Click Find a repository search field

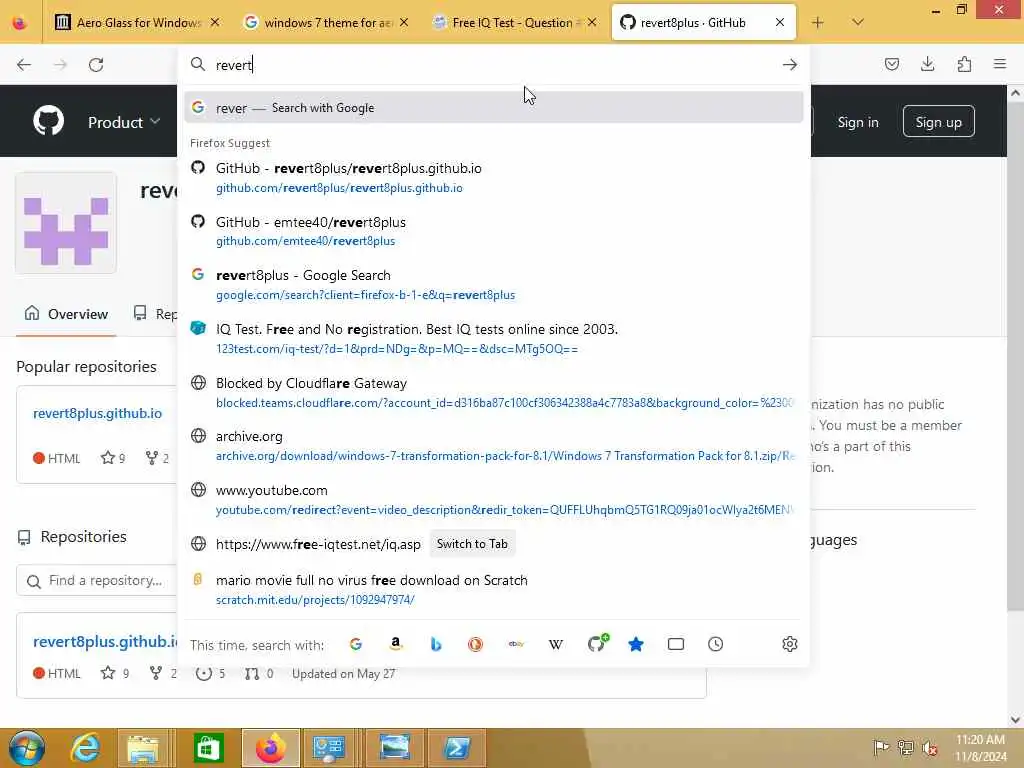click(98, 581)
